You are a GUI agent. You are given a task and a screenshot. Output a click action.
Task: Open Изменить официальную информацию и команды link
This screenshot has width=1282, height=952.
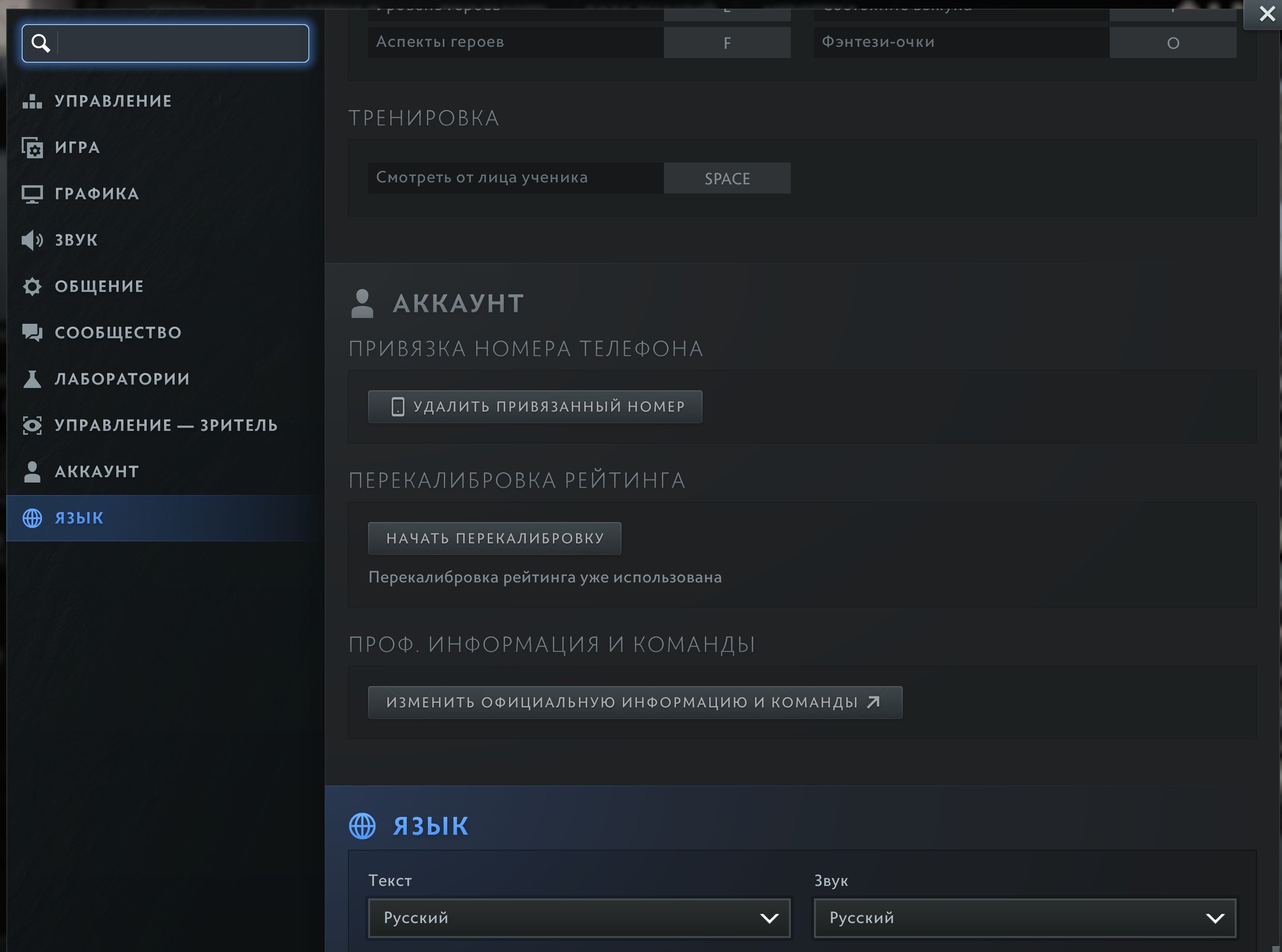click(634, 702)
